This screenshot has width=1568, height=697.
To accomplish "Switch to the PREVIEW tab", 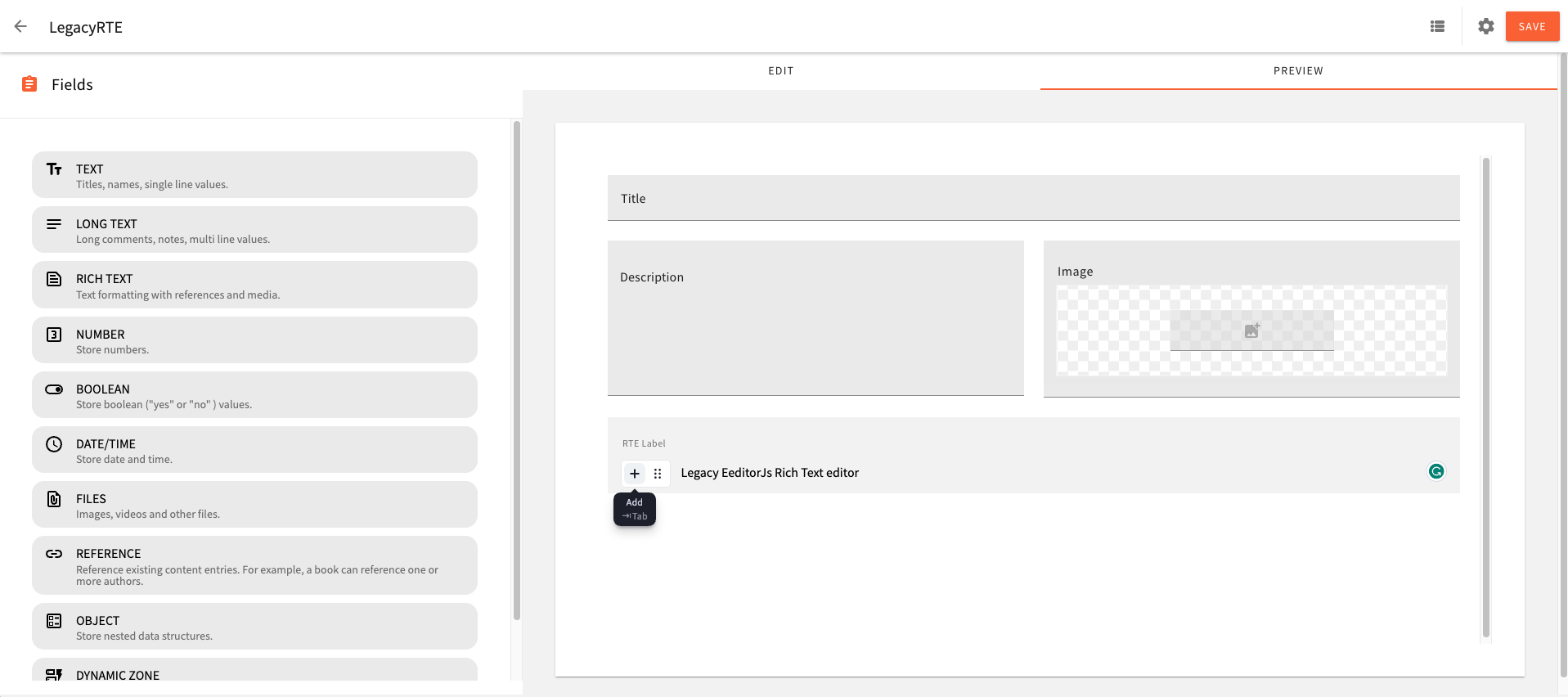I will point(1297,71).
